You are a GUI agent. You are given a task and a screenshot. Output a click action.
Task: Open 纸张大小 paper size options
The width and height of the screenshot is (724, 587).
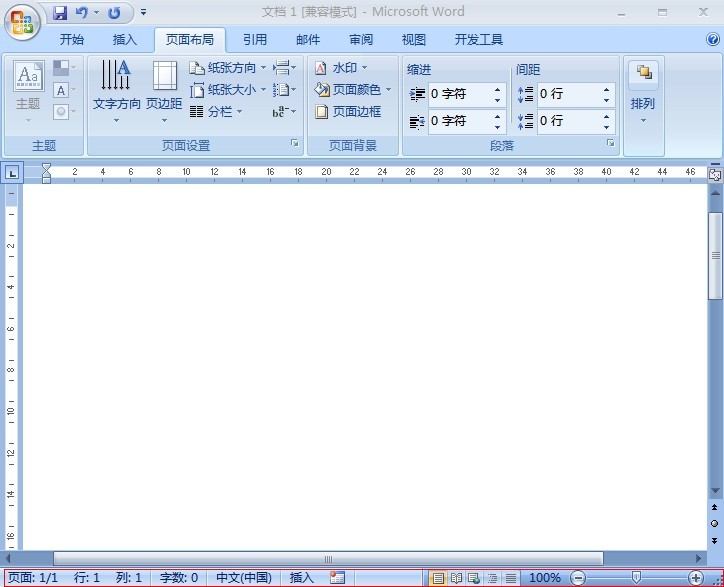pos(228,90)
